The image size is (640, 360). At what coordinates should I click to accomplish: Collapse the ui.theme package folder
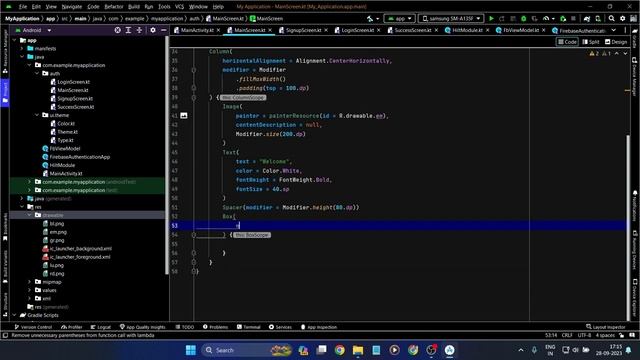pyautogui.click(x=37, y=115)
